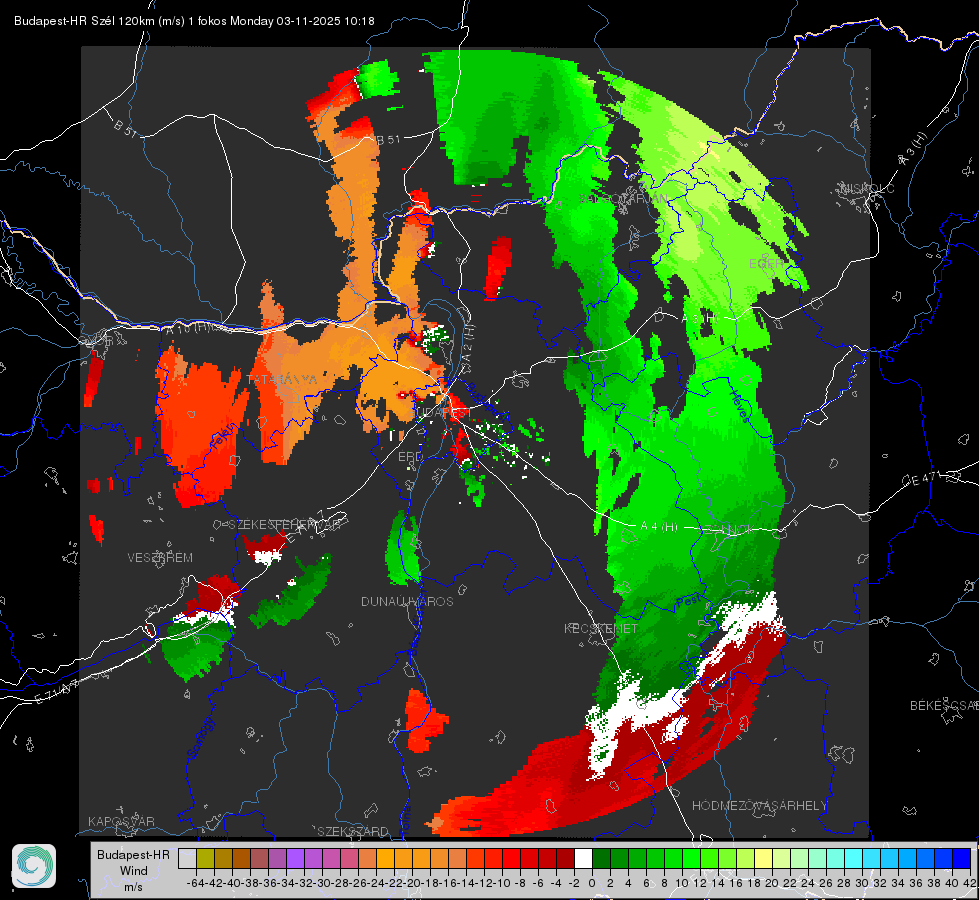Click the EGER city label
Image resolution: width=979 pixels, height=900 pixels.
click(x=766, y=264)
